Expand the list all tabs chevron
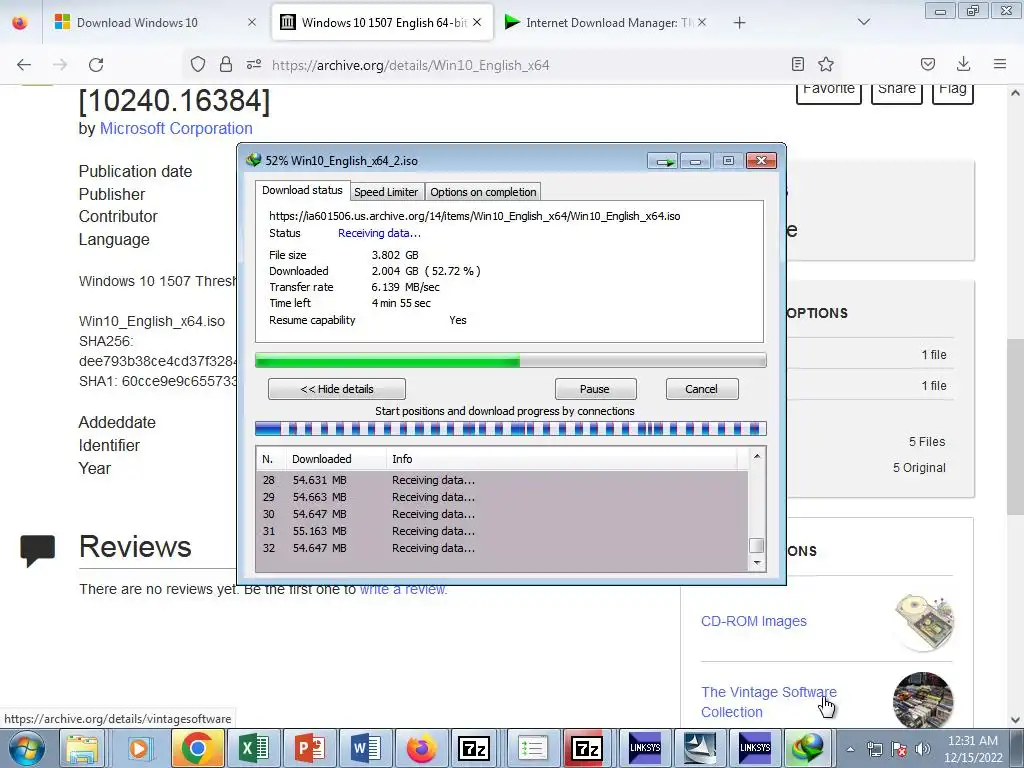 click(863, 22)
